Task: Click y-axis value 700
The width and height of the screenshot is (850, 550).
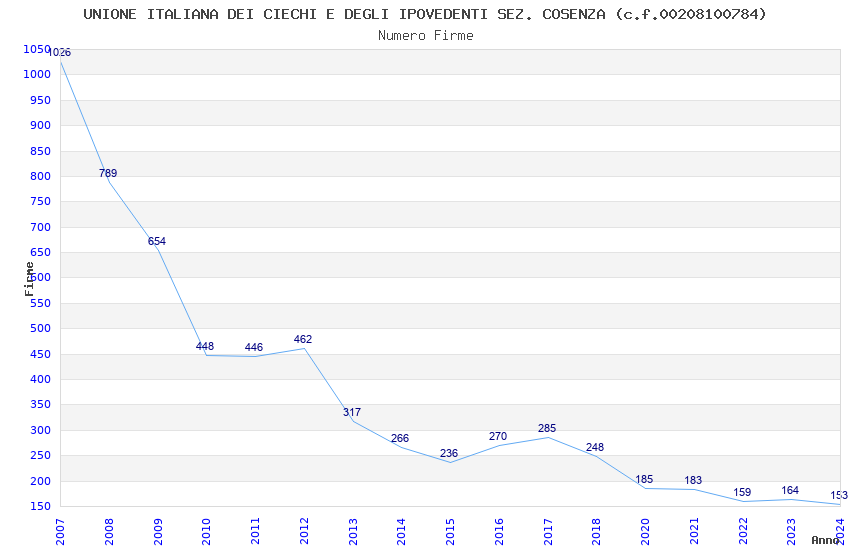Action: click(x=40, y=227)
